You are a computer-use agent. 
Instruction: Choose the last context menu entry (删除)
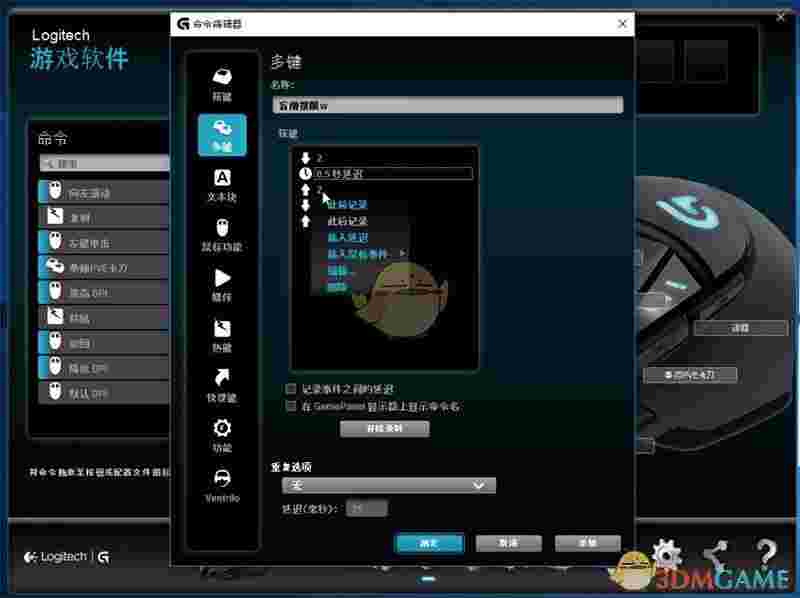point(337,287)
